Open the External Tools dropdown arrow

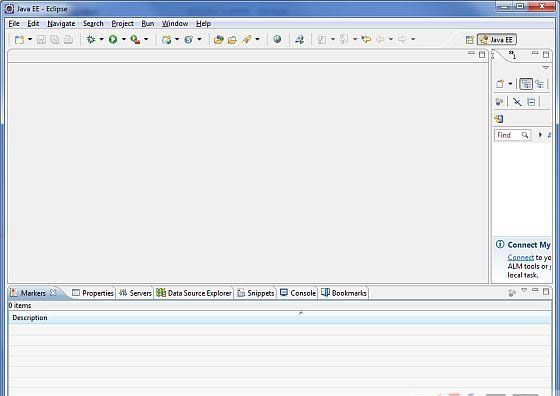tap(146, 39)
